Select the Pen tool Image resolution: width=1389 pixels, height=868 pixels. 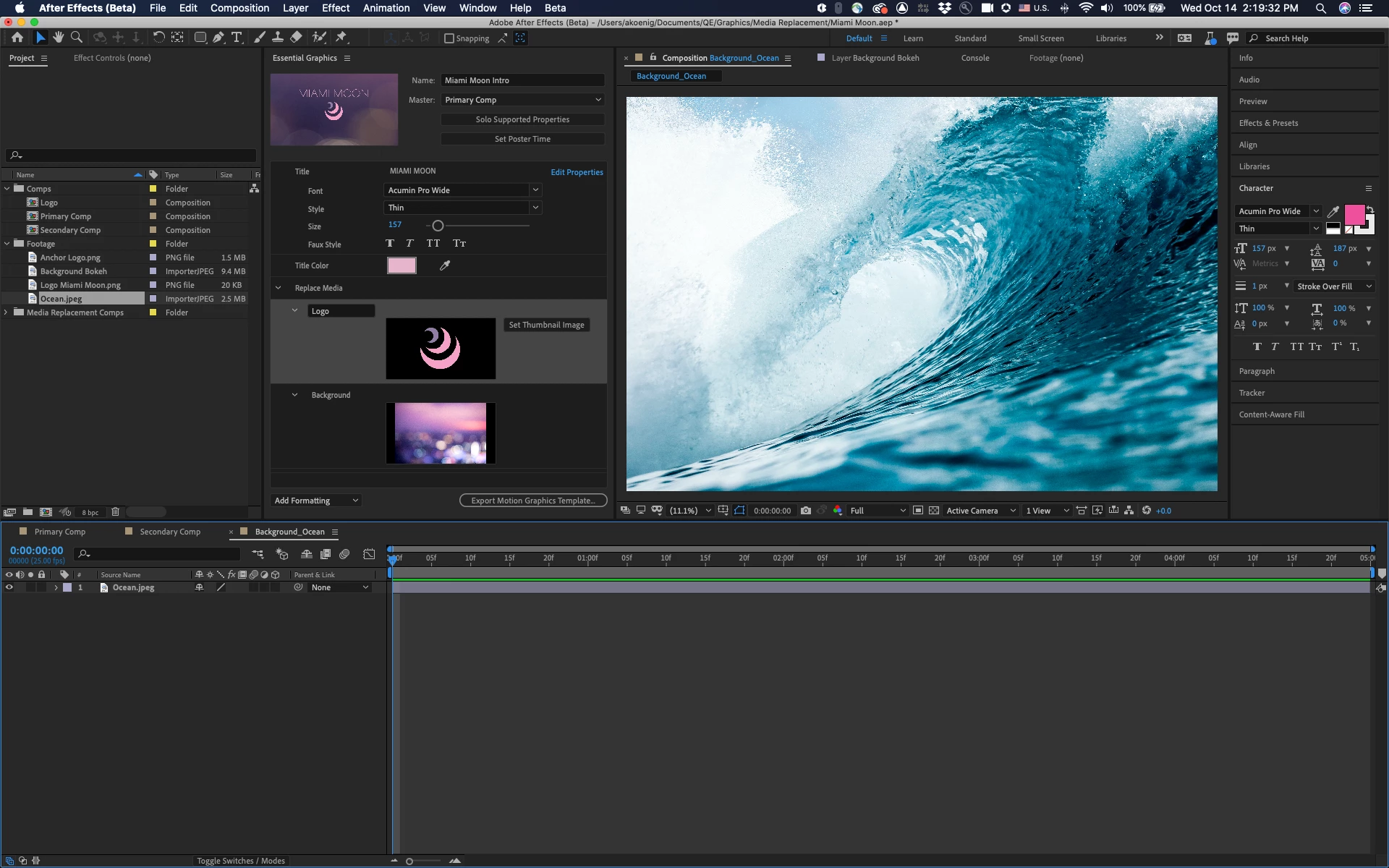(x=218, y=38)
